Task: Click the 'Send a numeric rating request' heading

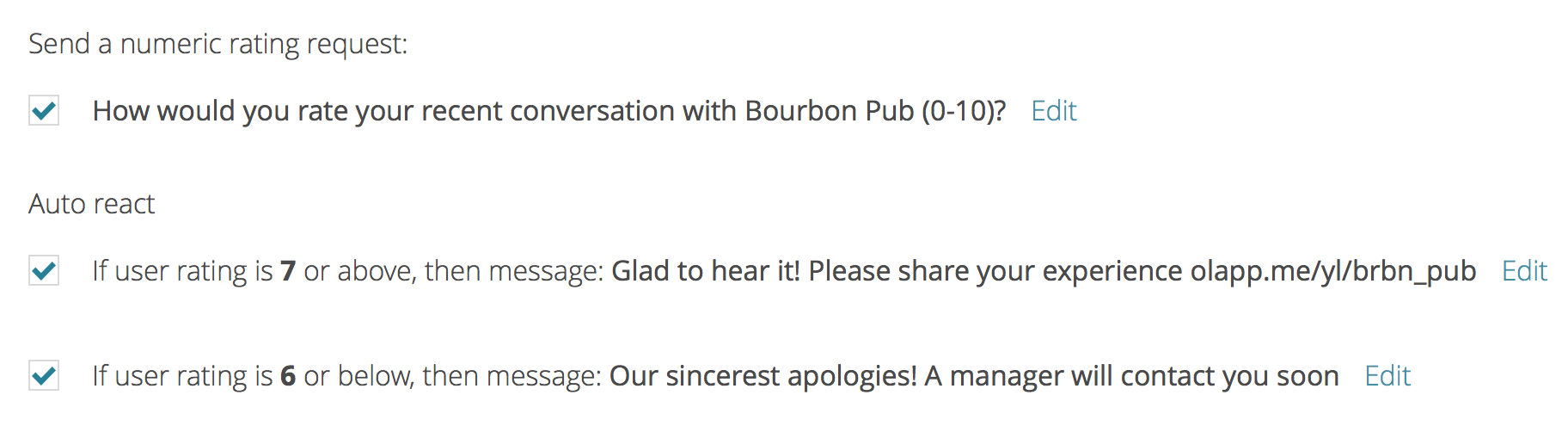Action: click(x=217, y=44)
